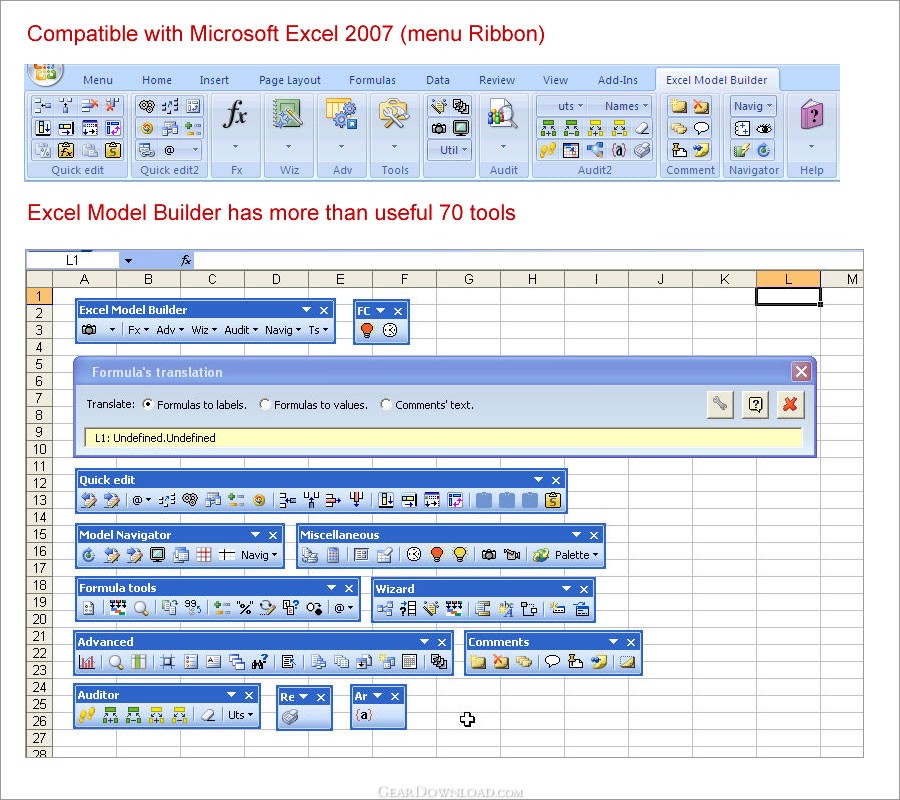Expand the Name Box dropdown arrow

pos(129,261)
